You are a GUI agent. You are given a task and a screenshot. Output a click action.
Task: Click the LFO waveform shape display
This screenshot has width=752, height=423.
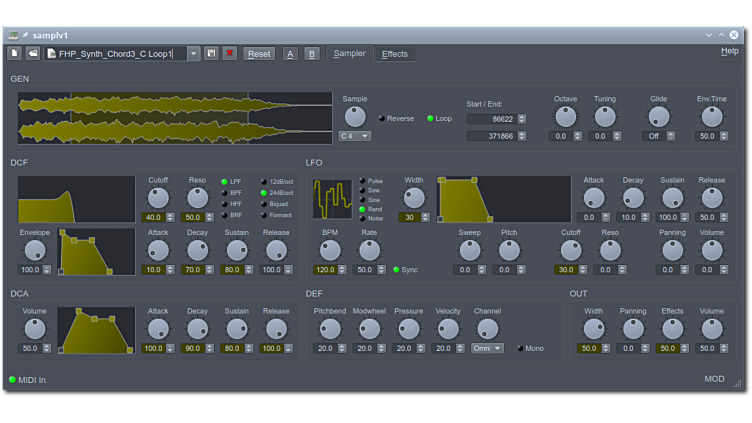(331, 199)
